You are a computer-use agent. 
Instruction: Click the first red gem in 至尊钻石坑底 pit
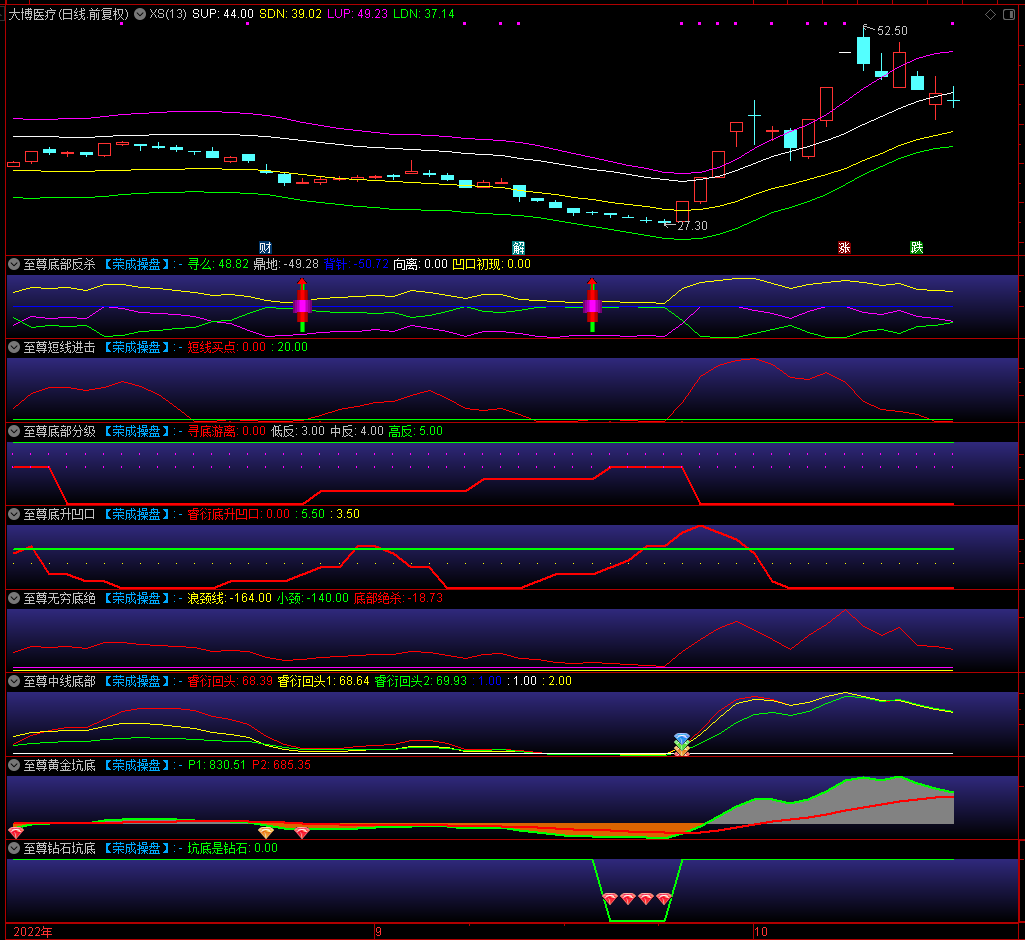[x=610, y=899]
